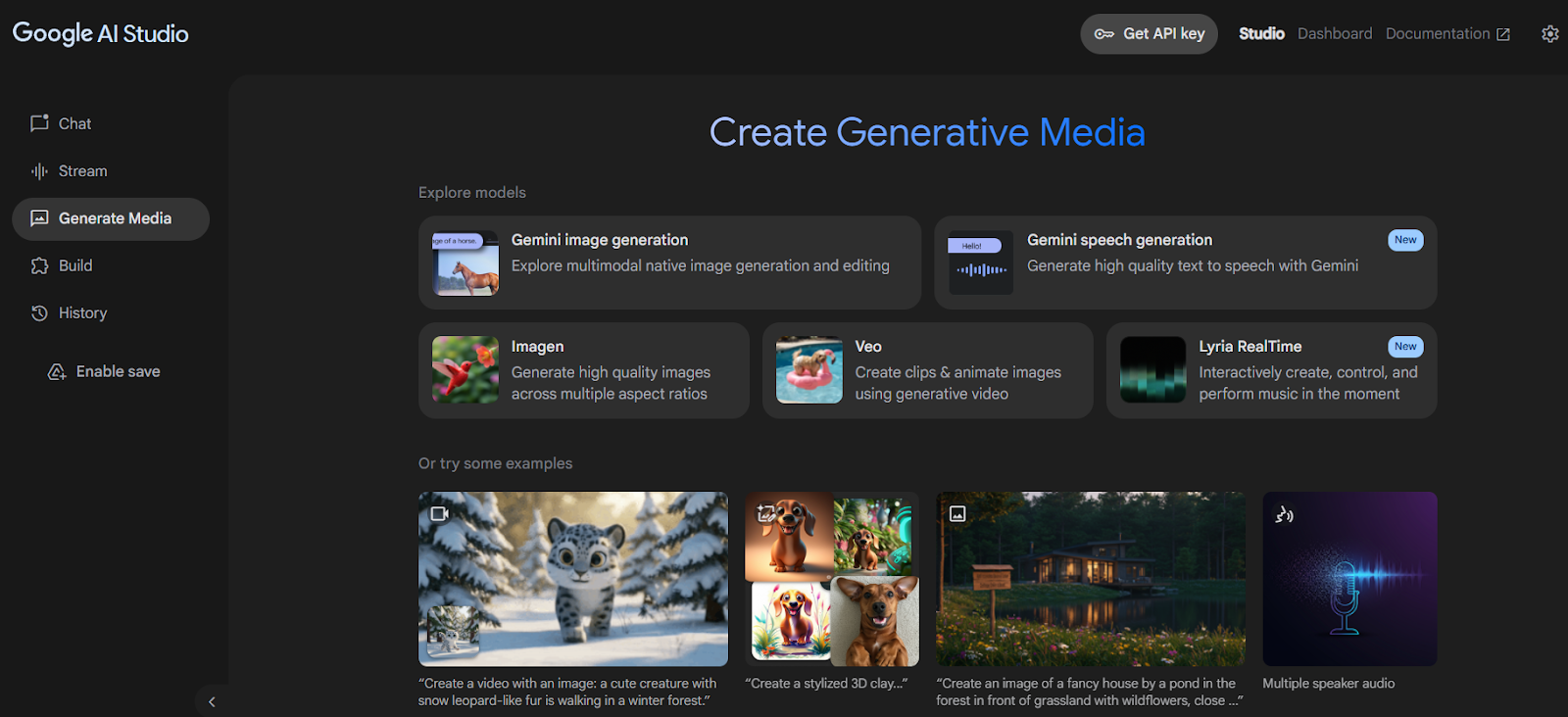Click the Enable save cloud icon

pyautogui.click(x=57, y=372)
